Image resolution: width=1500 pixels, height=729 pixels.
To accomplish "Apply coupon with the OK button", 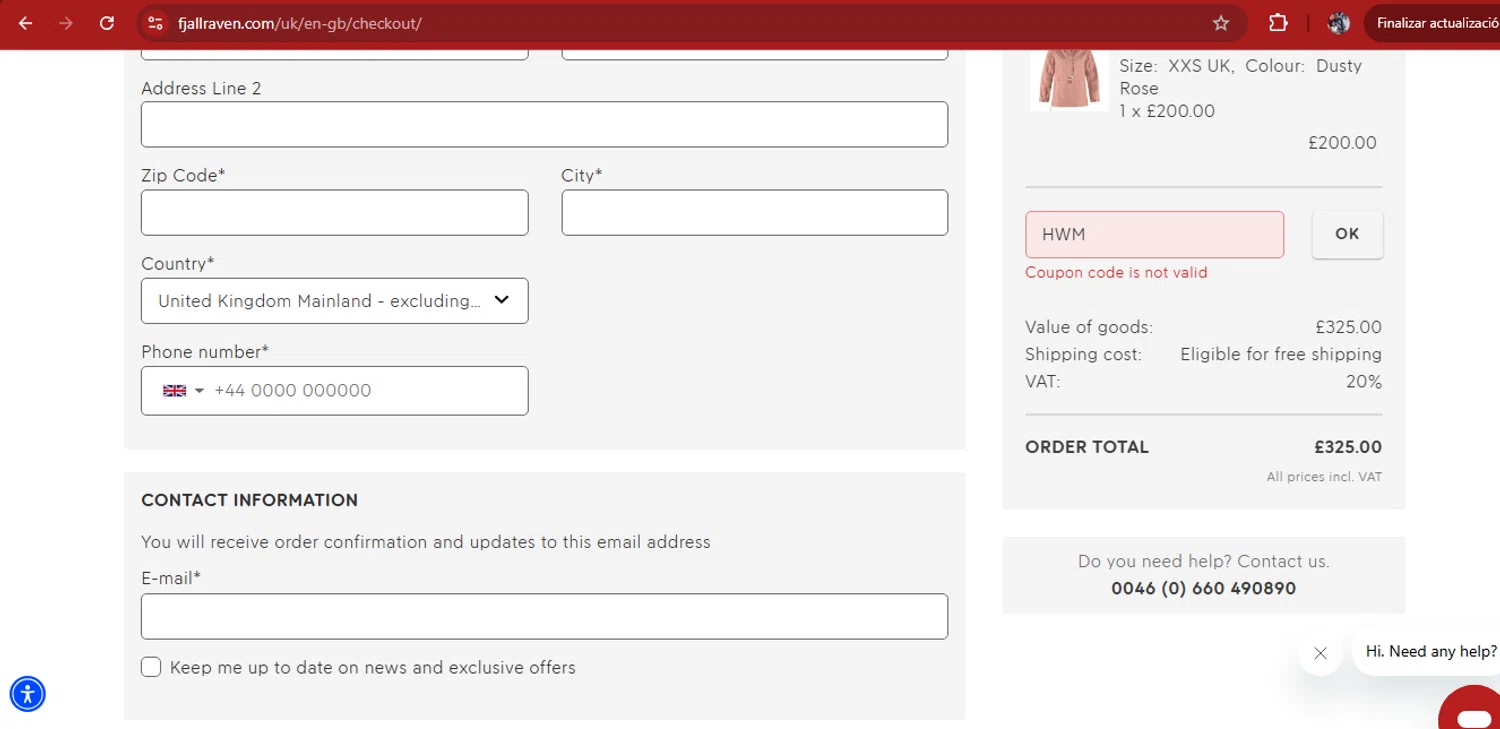I will click(x=1347, y=234).
